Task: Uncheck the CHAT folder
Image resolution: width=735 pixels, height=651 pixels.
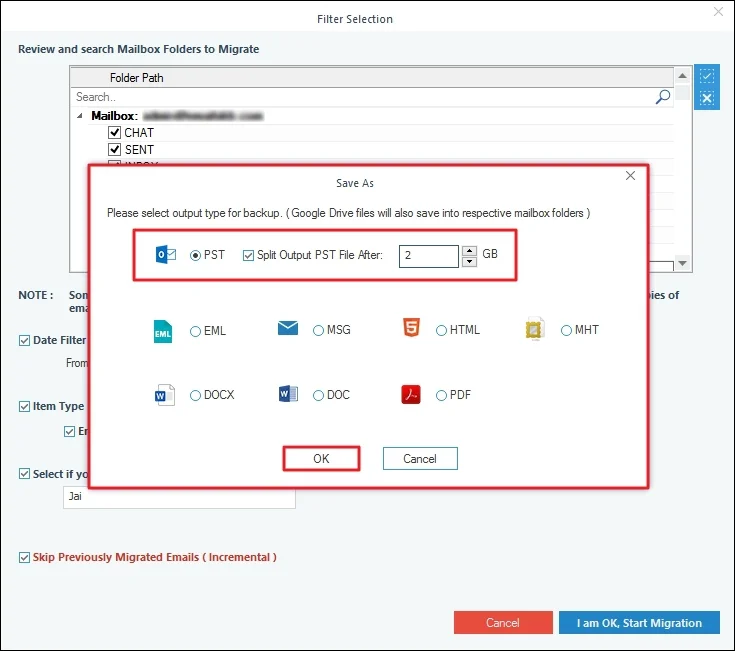Action: 115,133
